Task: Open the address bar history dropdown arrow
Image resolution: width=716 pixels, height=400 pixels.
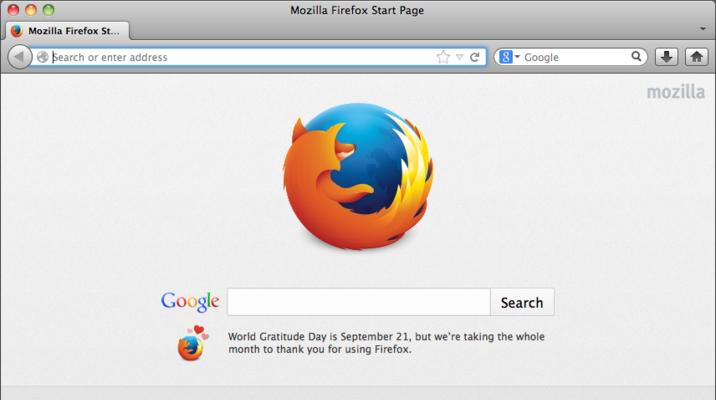Action: [460, 57]
